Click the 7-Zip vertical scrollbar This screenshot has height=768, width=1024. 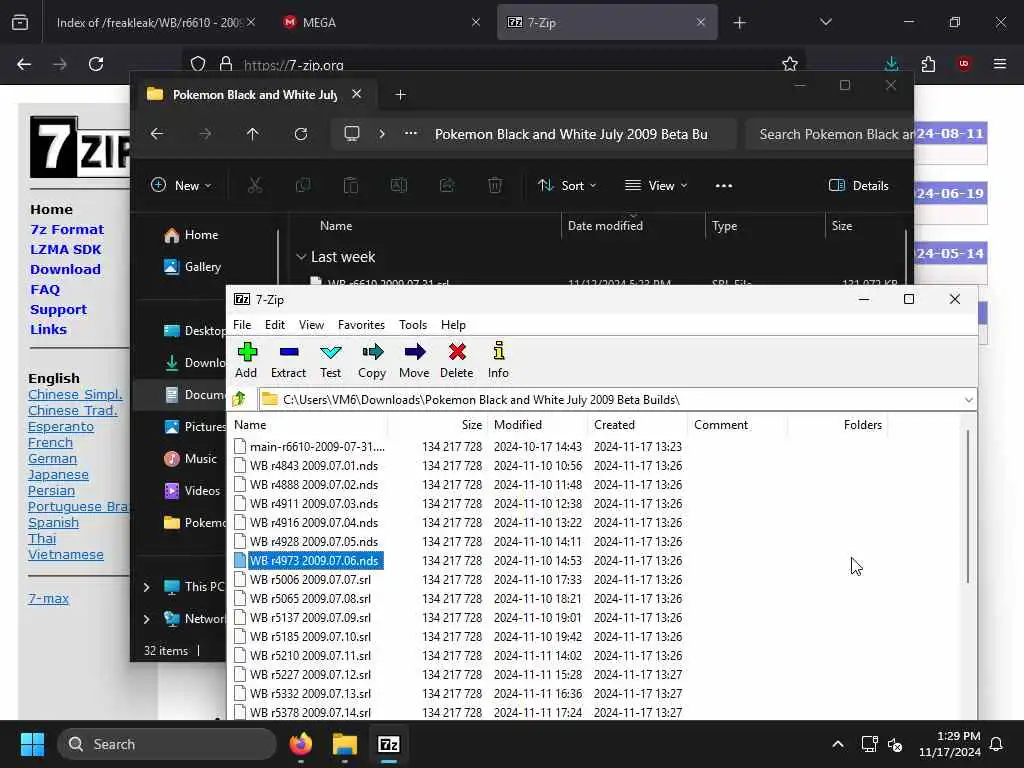(x=968, y=506)
